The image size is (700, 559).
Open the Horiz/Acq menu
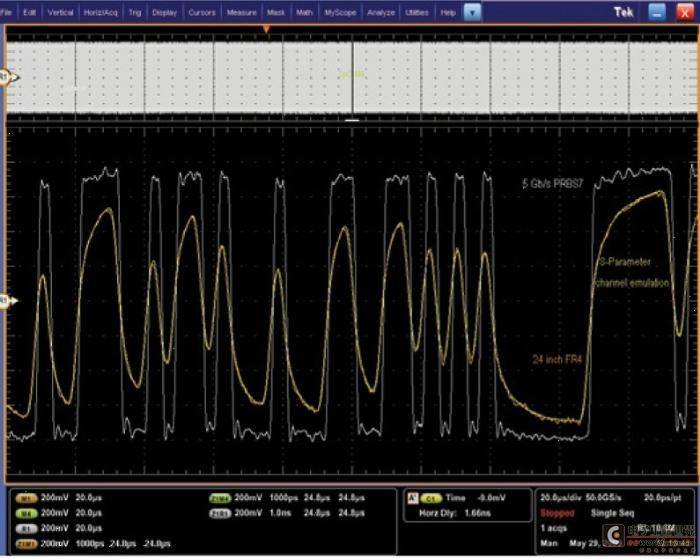click(x=100, y=13)
